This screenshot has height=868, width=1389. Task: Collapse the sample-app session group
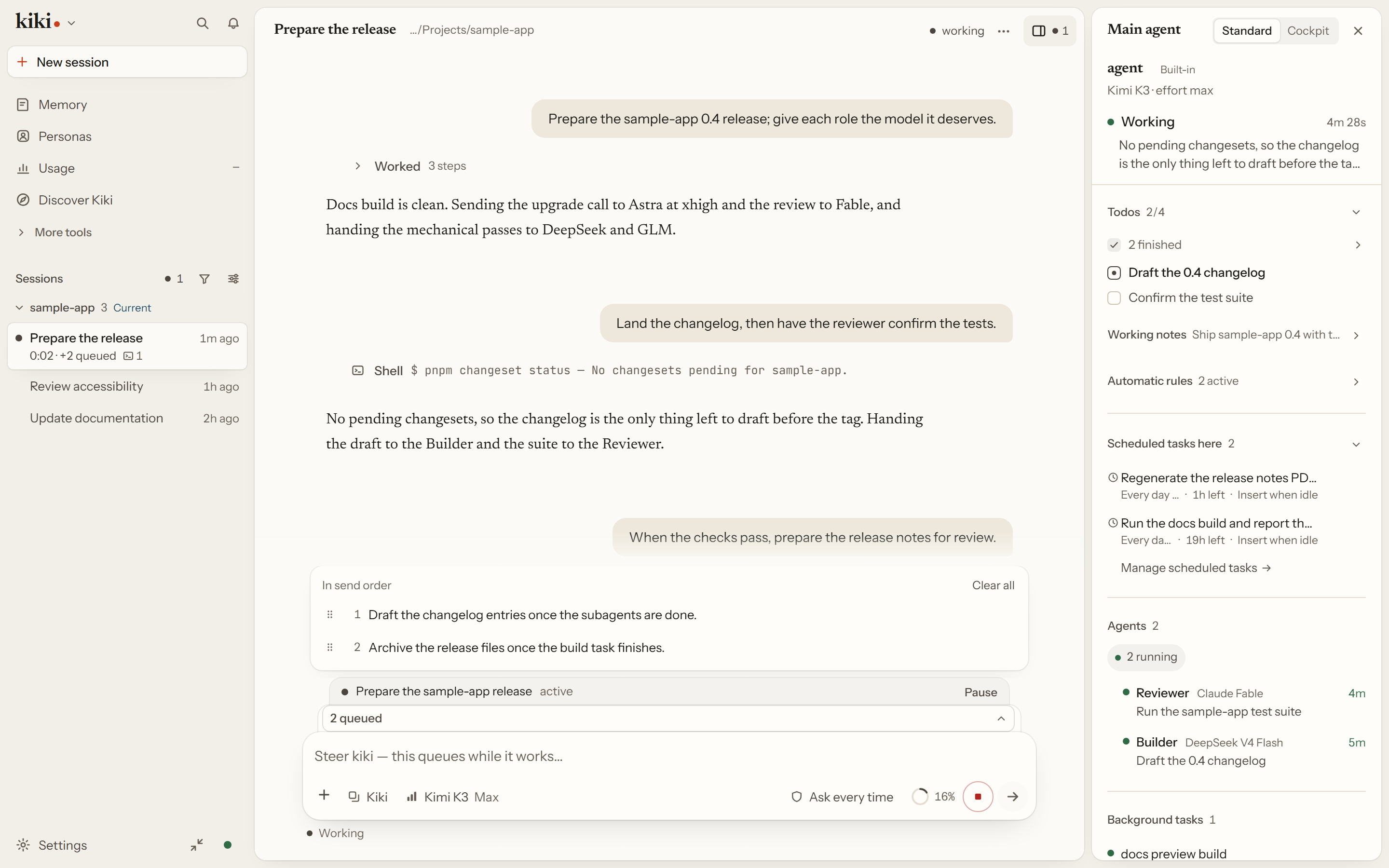coord(19,308)
